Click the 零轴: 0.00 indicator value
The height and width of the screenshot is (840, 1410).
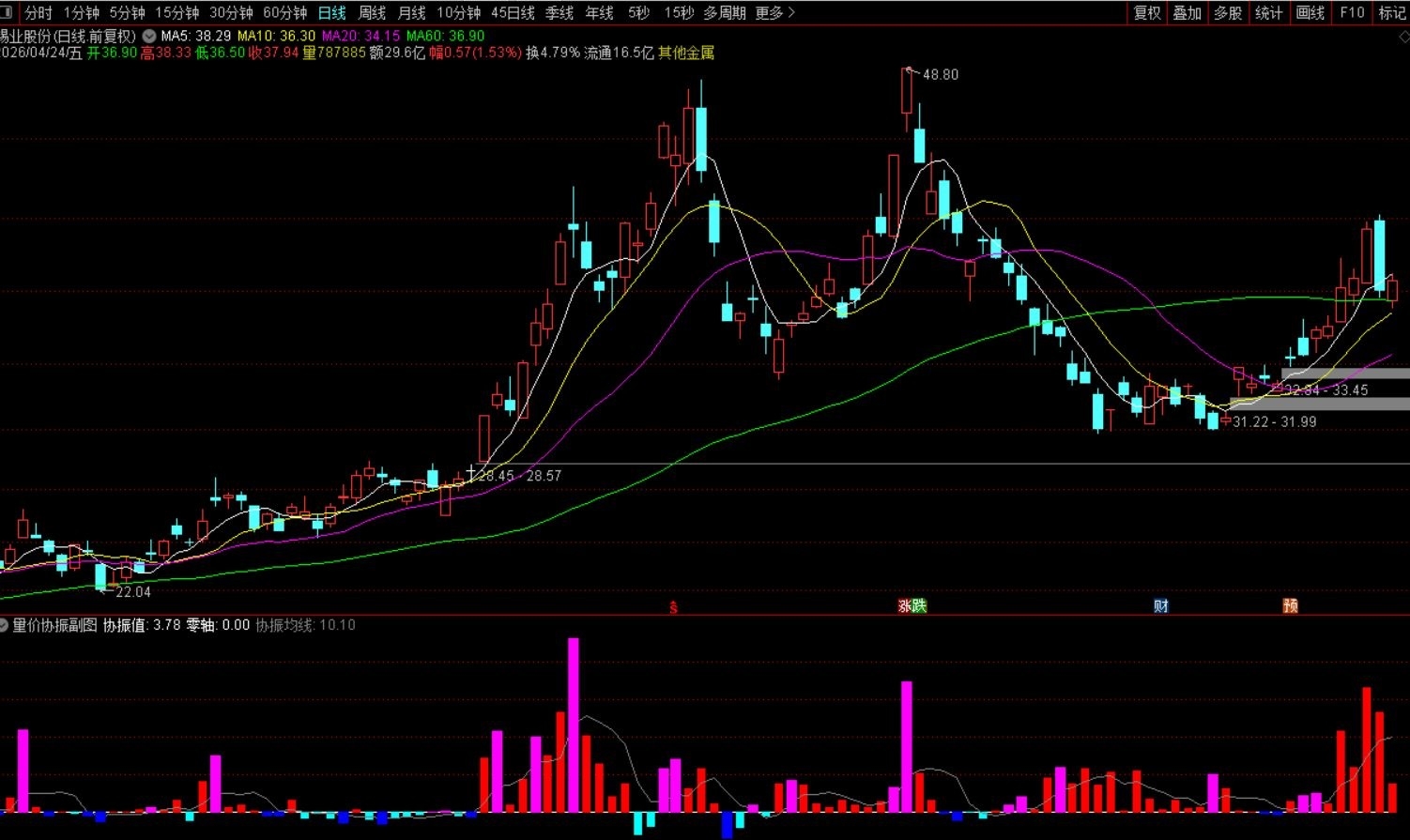point(218,625)
